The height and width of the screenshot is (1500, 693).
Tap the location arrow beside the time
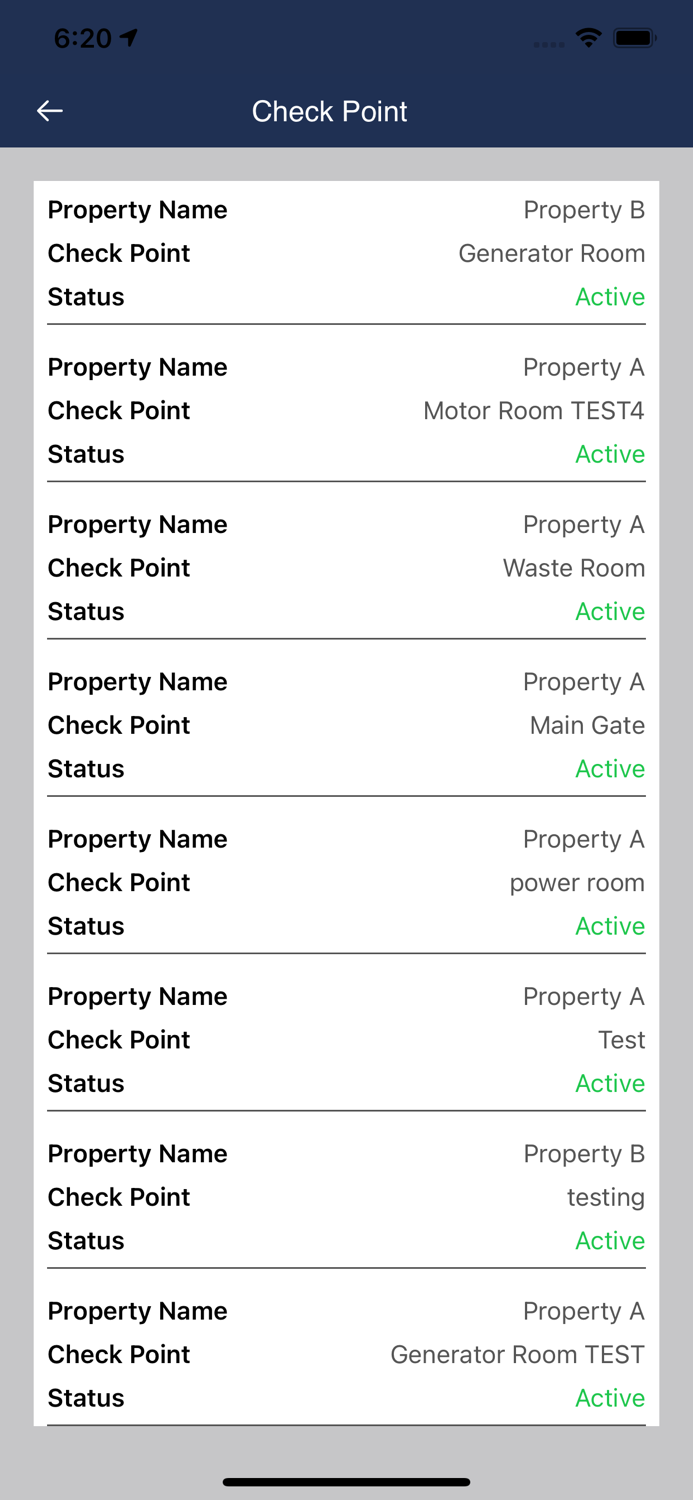point(128,38)
